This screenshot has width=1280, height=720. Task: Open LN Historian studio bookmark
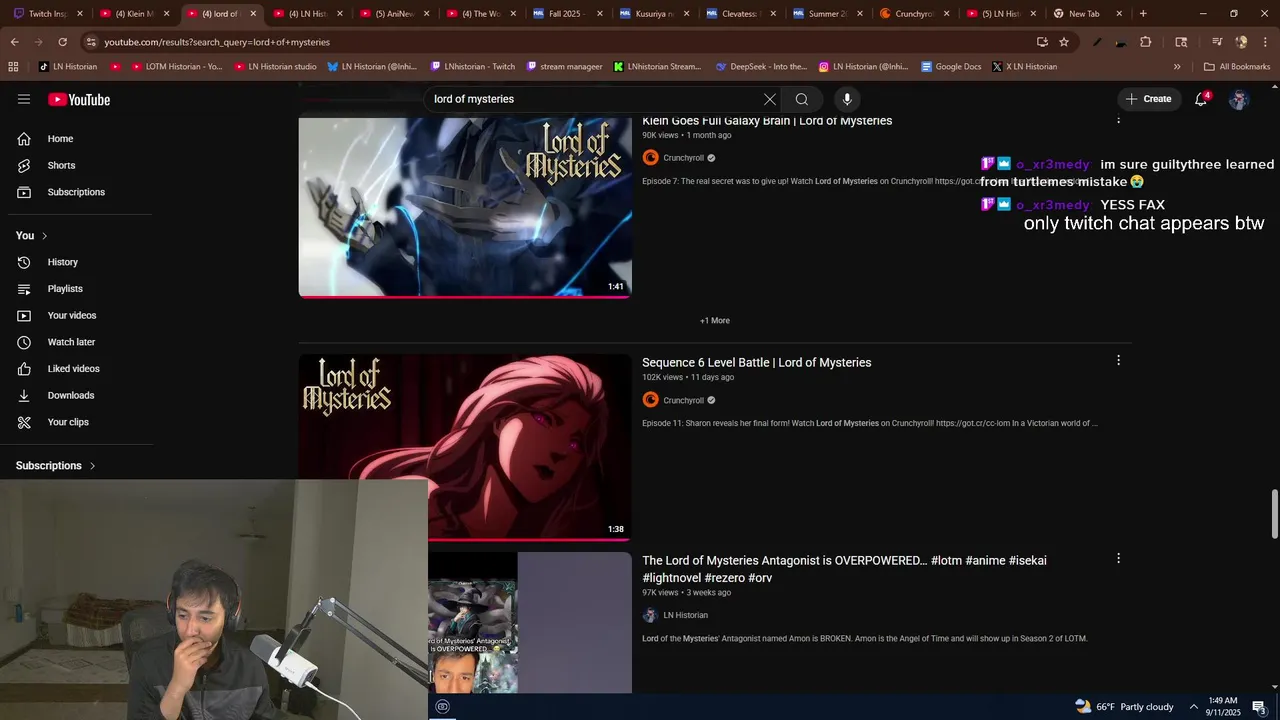(276, 67)
